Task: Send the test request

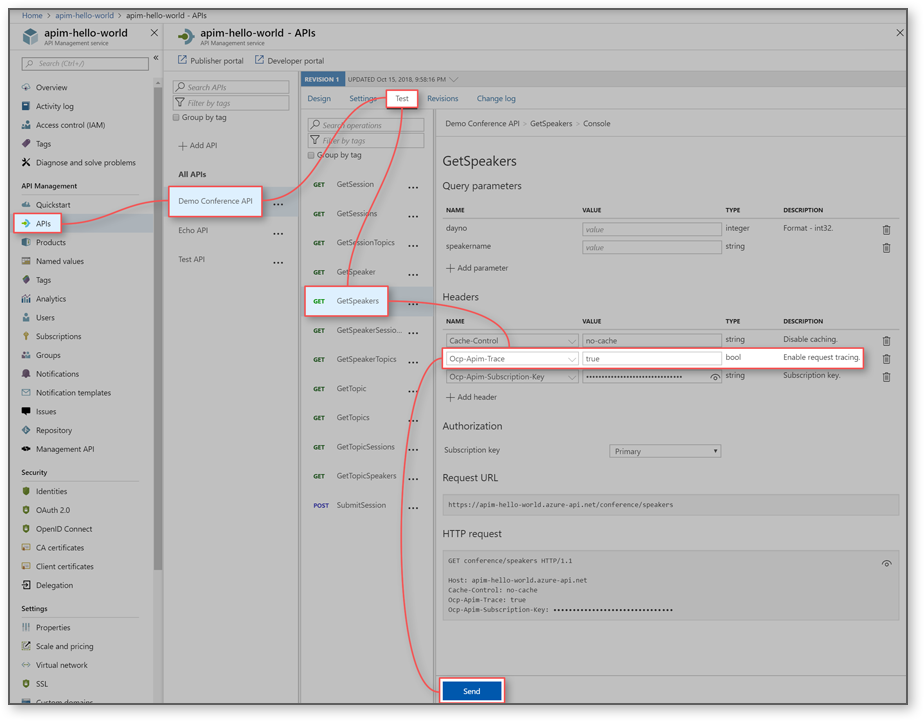Action: coord(471,691)
